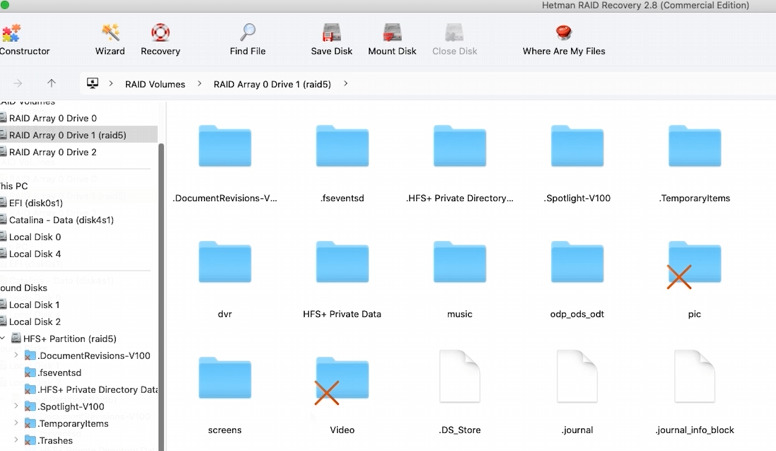
Task: Open the .TemporaryItems folder in main pane
Action: click(x=694, y=146)
